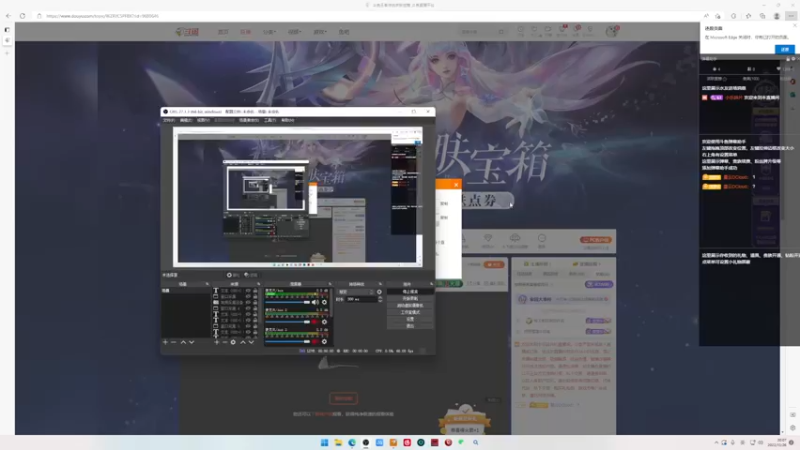Expand Douyu 分类 navigation dropdown

(x=269, y=32)
